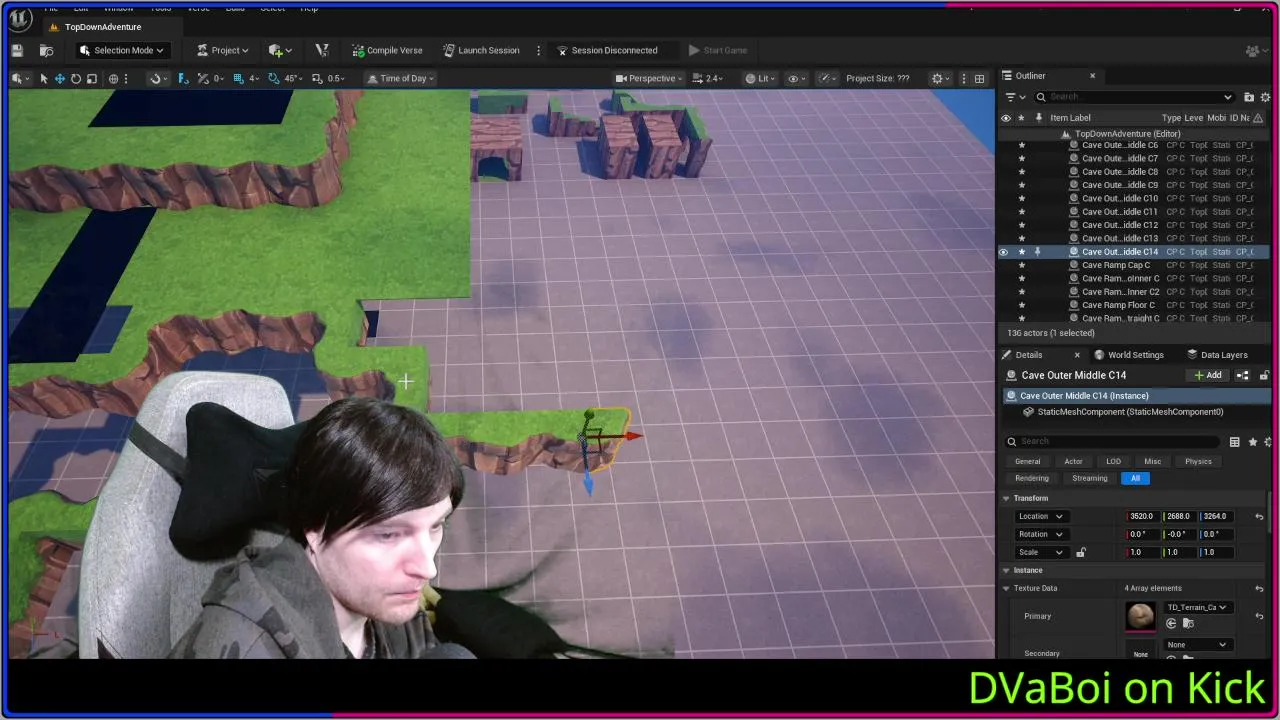
Task: Select the General filter tab
Action: pyautogui.click(x=1027, y=462)
